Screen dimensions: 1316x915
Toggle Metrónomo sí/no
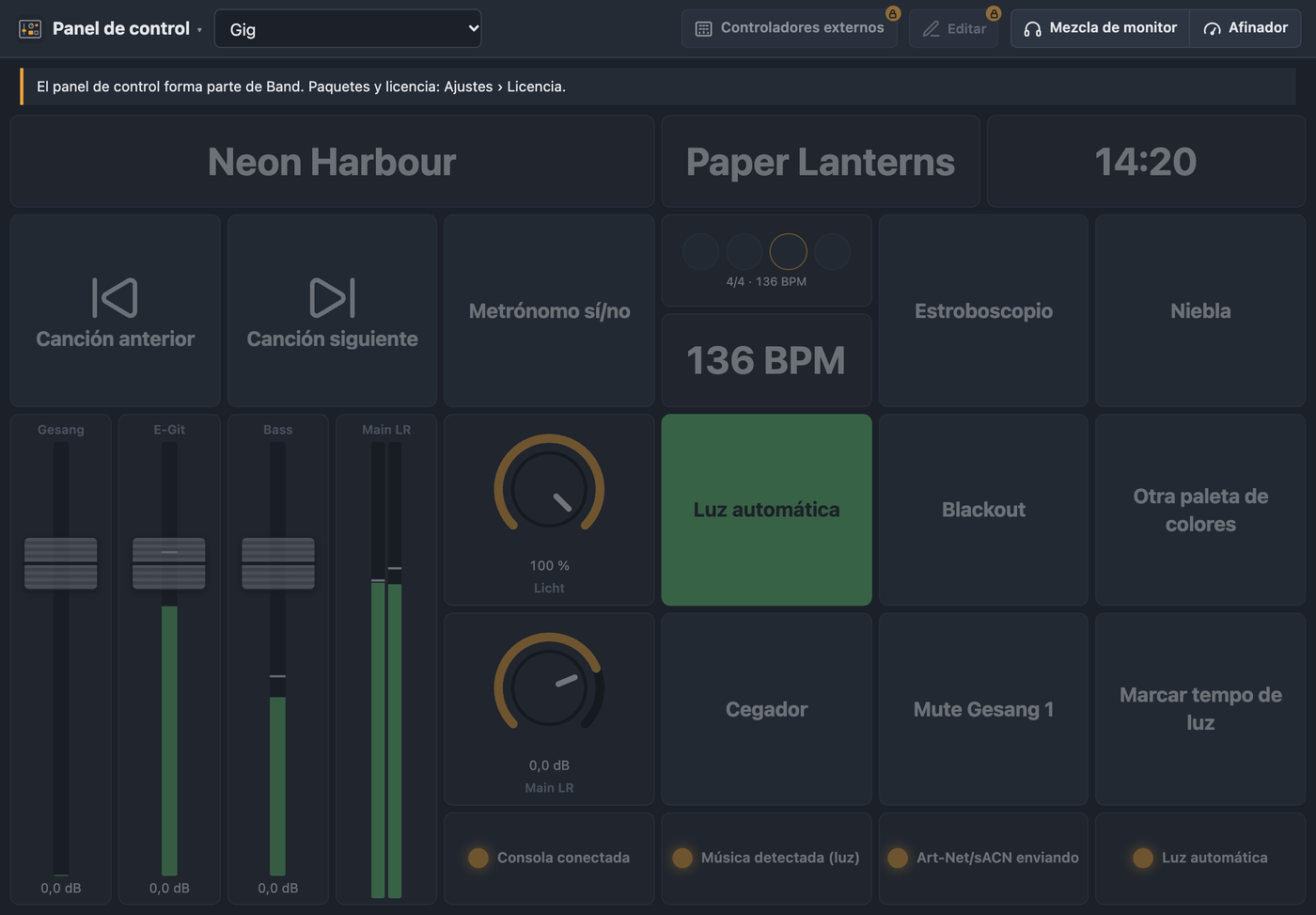click(x=549, y=310)
